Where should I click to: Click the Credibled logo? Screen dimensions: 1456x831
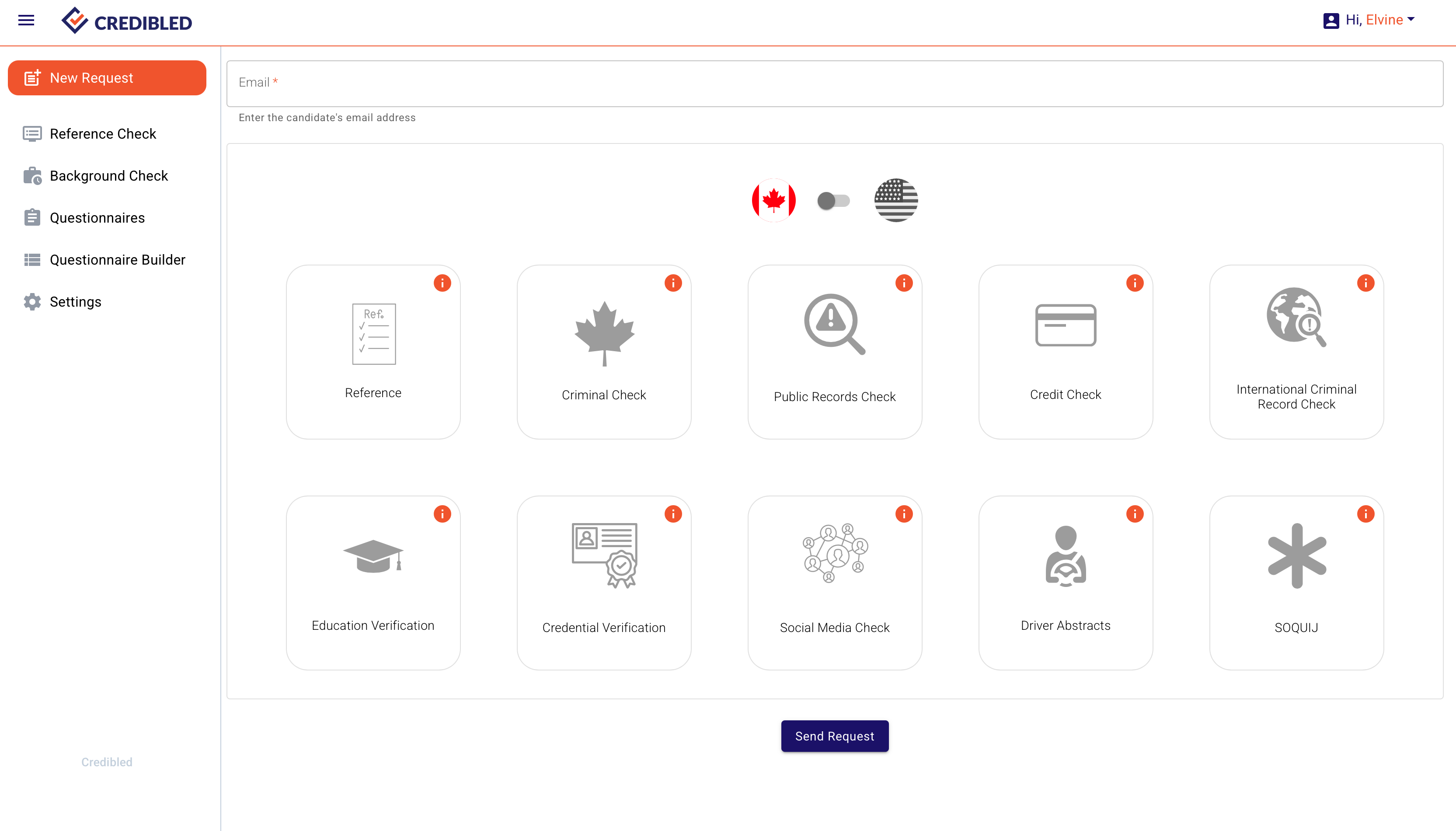click(x=127, y=22)
